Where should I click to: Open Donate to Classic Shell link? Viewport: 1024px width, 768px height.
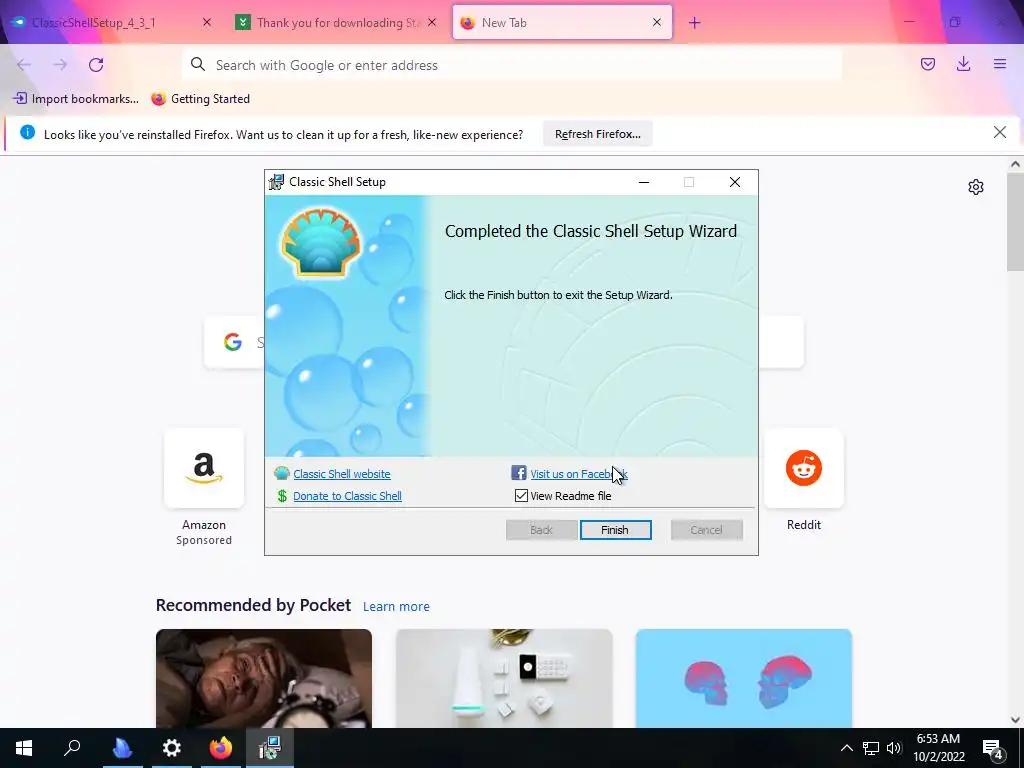coord(347,496)
